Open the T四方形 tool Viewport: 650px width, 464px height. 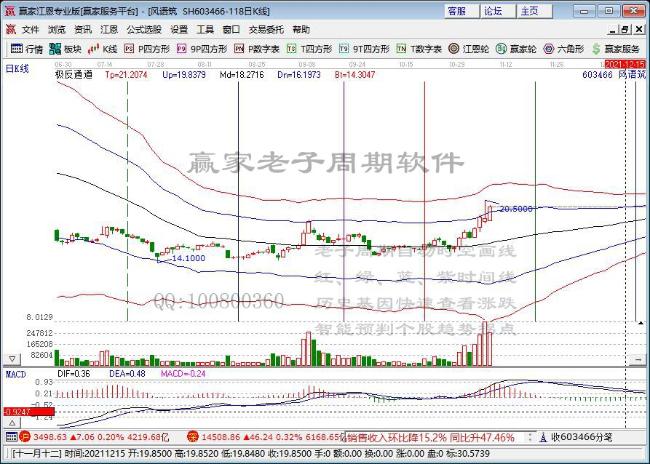309,49
